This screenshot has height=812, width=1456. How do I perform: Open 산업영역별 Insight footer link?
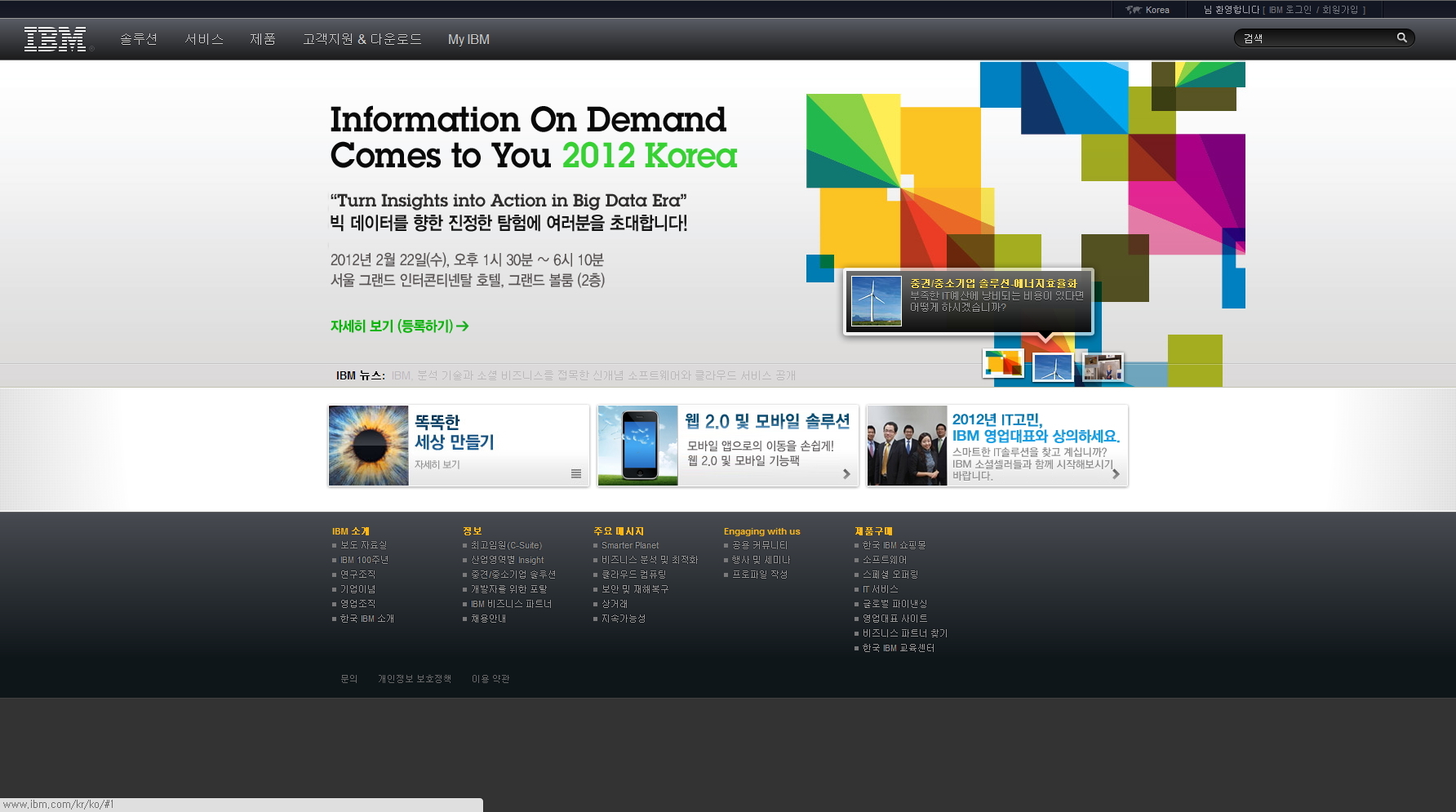coord(507,560)
